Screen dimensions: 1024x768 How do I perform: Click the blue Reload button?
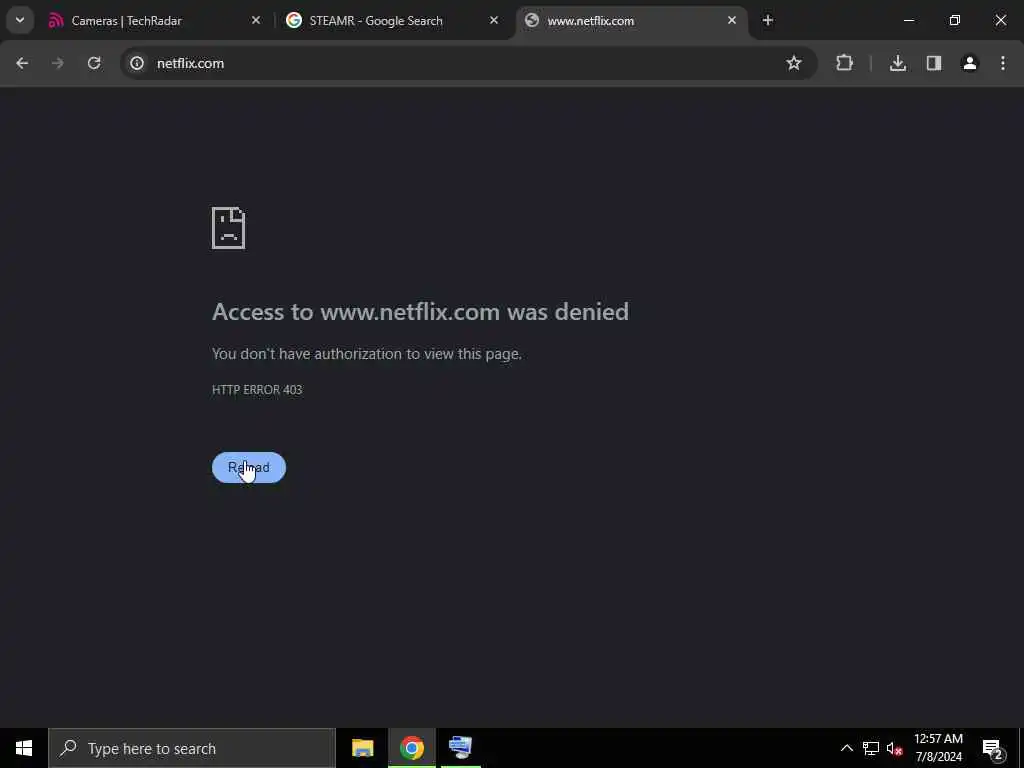click(x=249, y=468)
